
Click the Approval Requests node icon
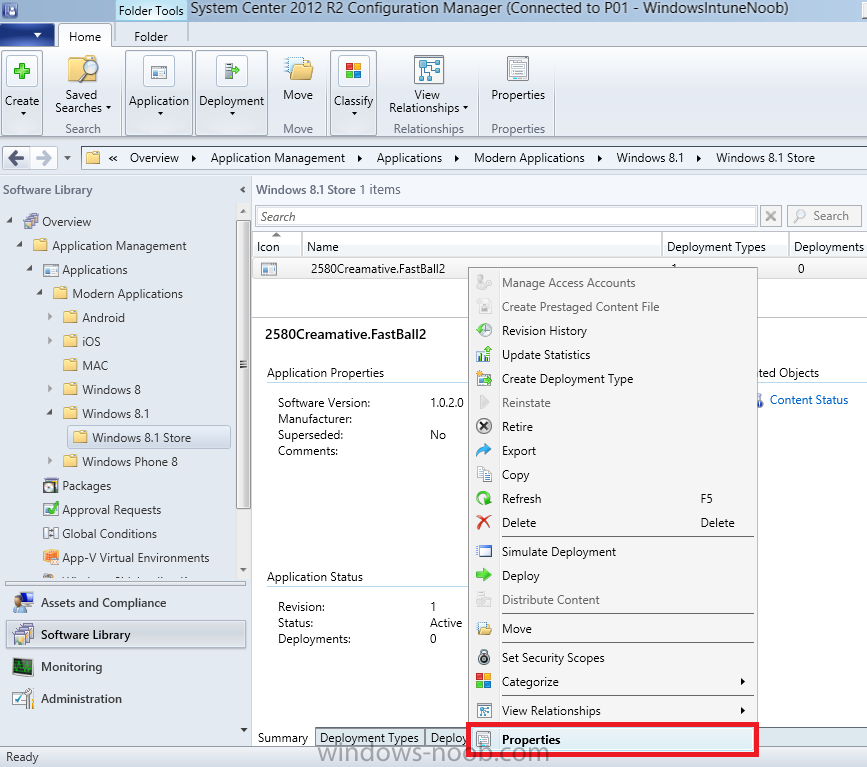(50, 509)
